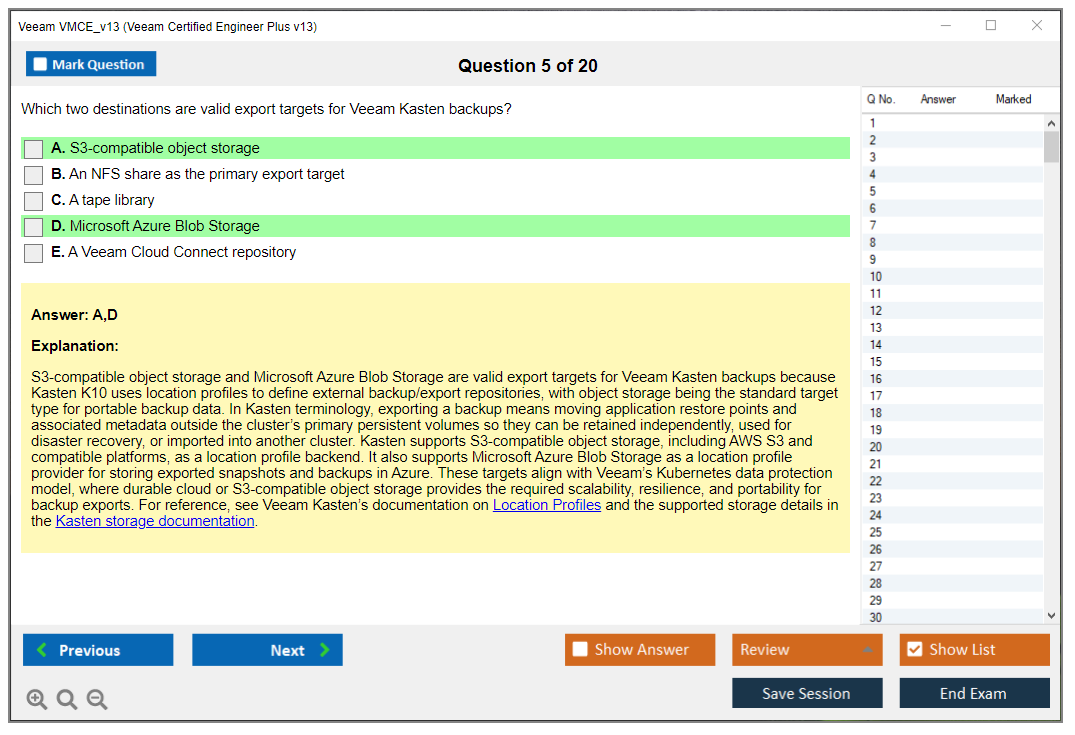
Task: Click the zoom in magnifier icon
Action: coord(36,699)
